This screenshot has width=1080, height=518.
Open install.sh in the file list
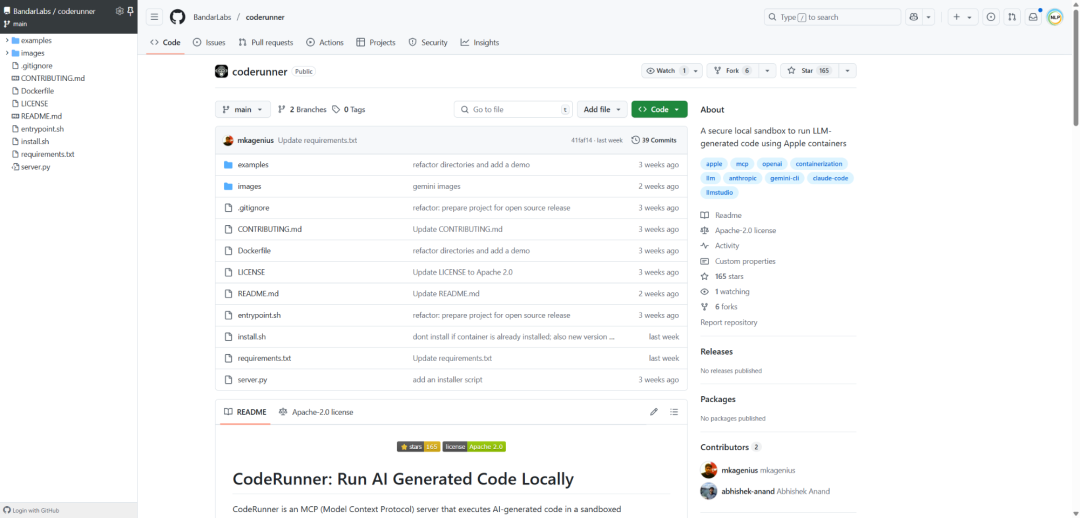(251, 337)
